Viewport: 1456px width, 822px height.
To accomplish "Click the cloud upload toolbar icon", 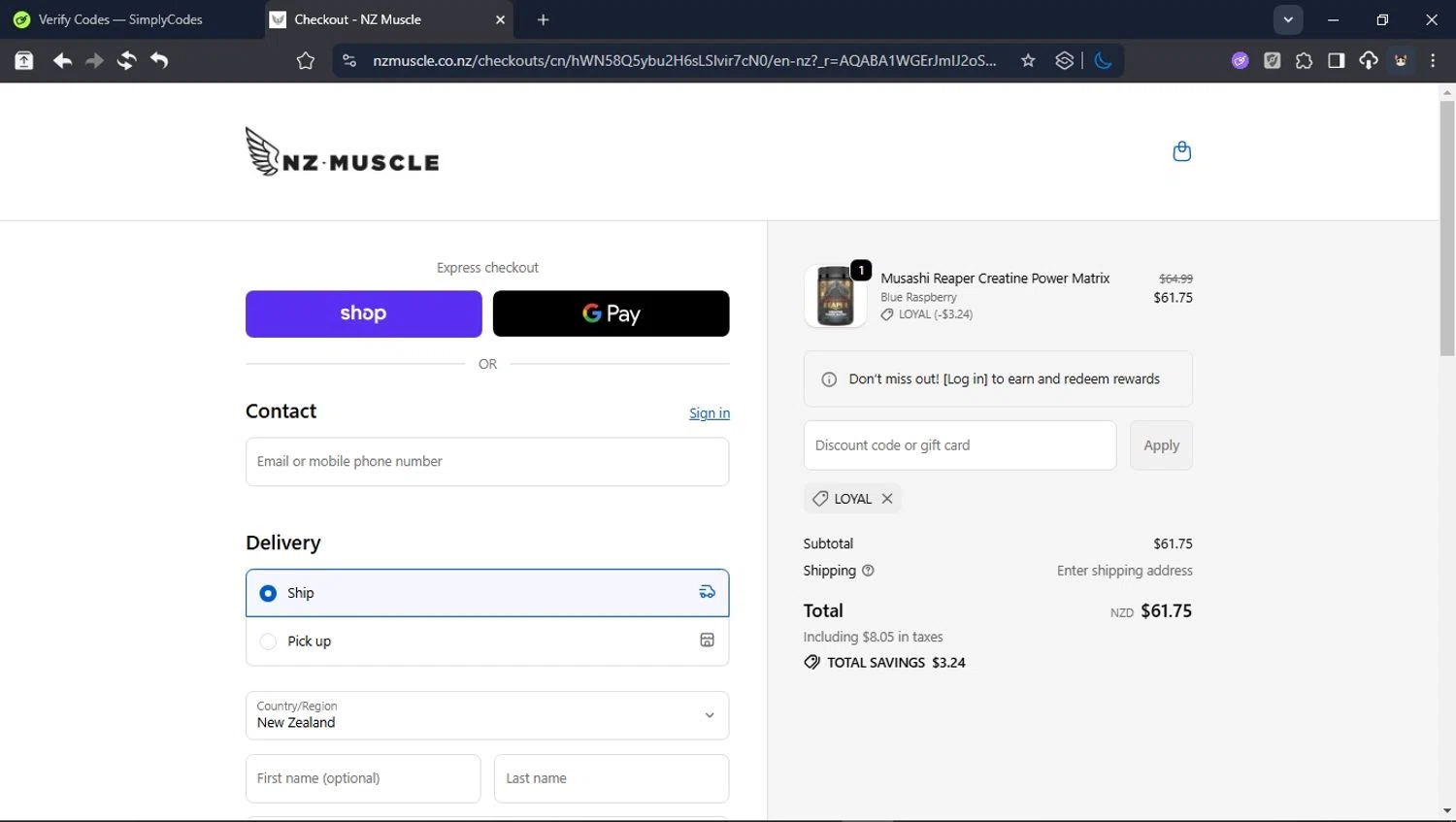I will tap(1368, 60).
